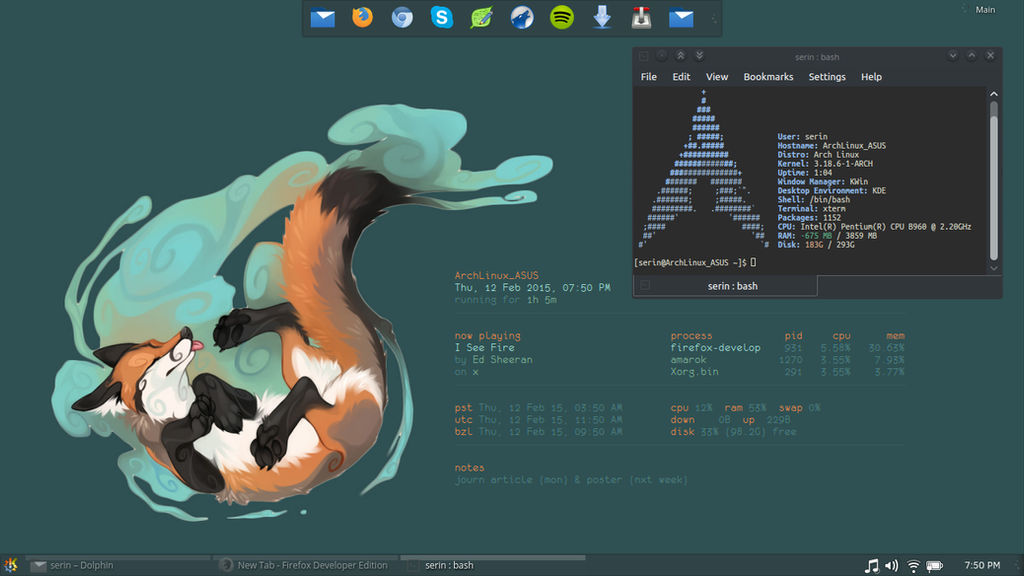
Task: Click the music note tray icon
Action: [872, 566]
